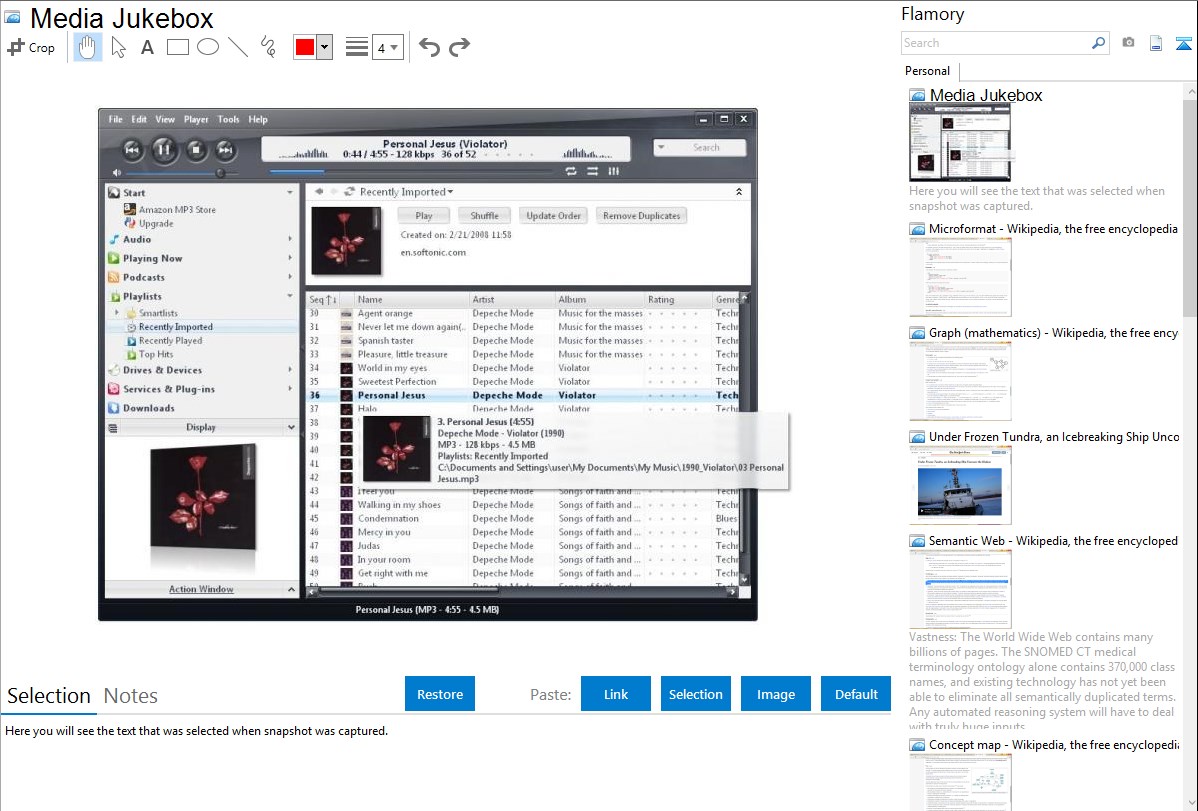
Task: Open the Player menu in Media Jukebox
Action: click(x=196, y=119)
